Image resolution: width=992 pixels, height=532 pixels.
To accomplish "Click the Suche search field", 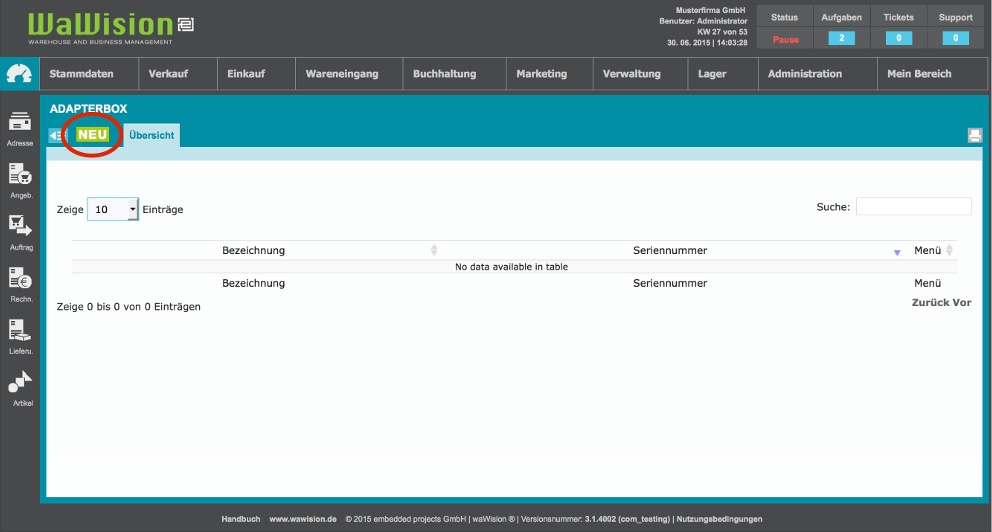I will click(913, 206).
